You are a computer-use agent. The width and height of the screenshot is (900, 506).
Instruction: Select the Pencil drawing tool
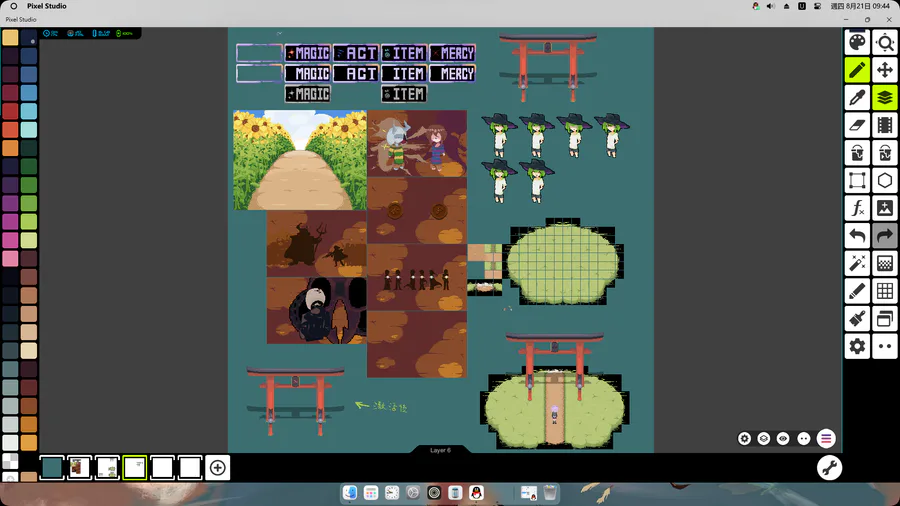click(857, 71)
